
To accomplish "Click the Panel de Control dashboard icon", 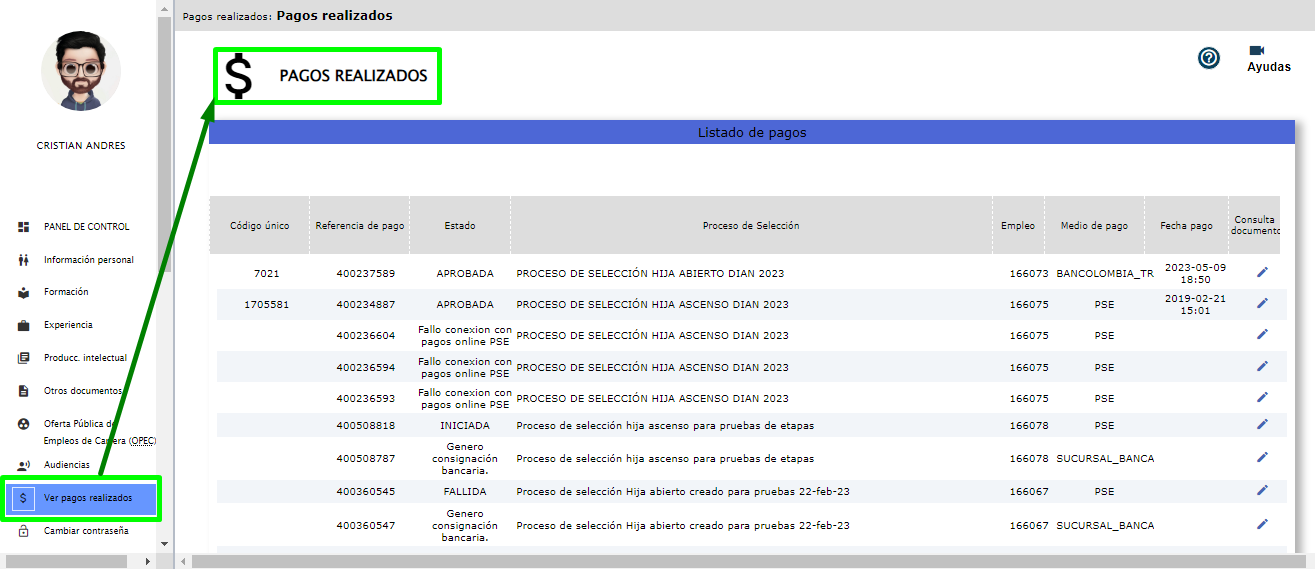I will [24, 227].
